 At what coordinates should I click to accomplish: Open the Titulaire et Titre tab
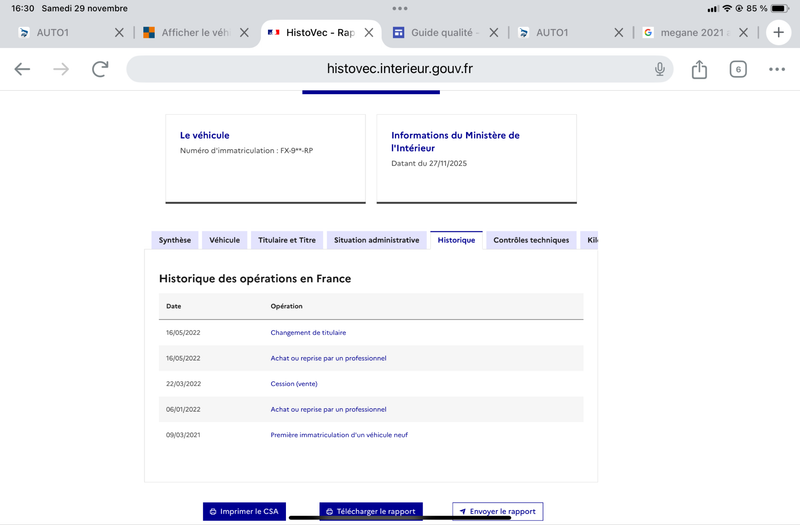click(287, 240)
